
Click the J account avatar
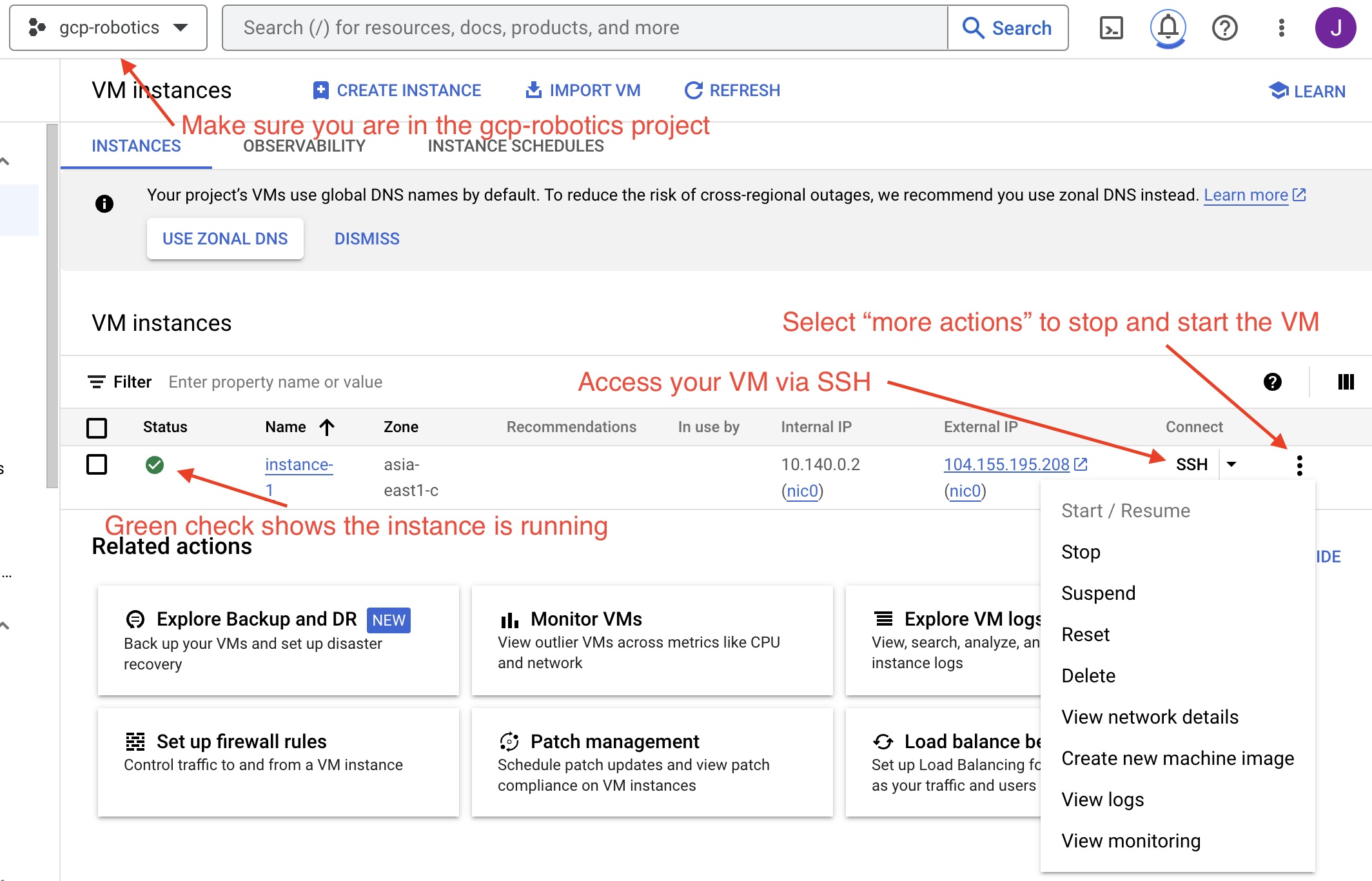pyautogui.click(x=1335, y=28)
